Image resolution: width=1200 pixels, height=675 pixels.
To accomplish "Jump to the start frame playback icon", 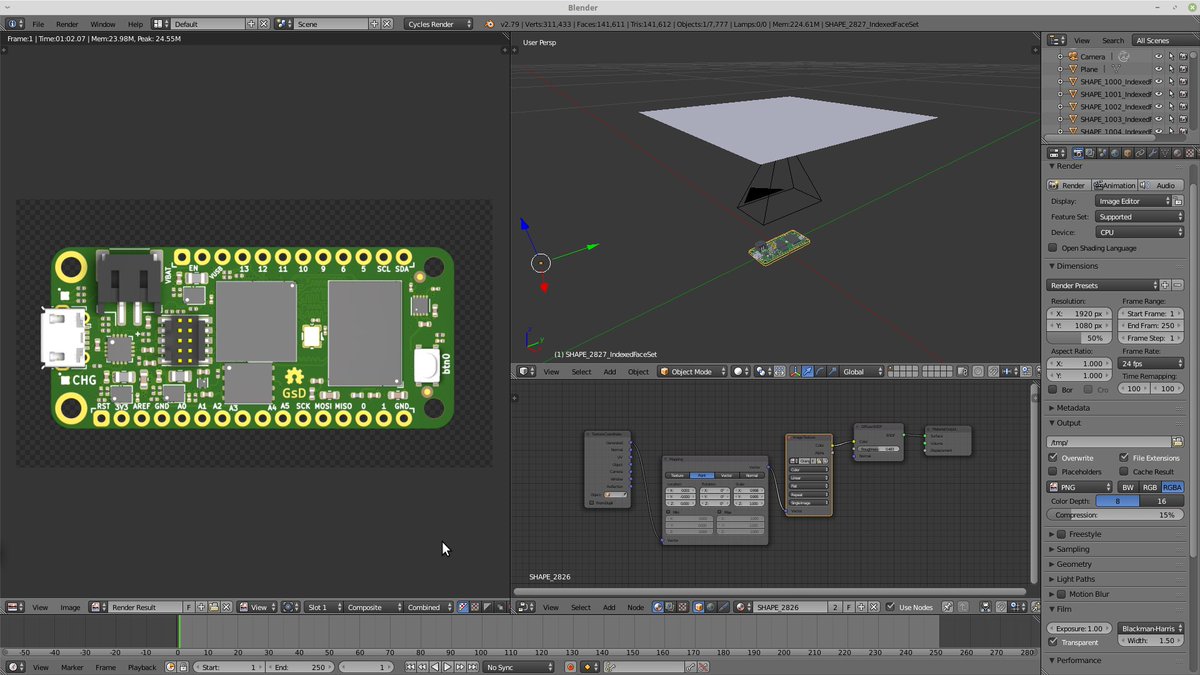I will [410, 667].
